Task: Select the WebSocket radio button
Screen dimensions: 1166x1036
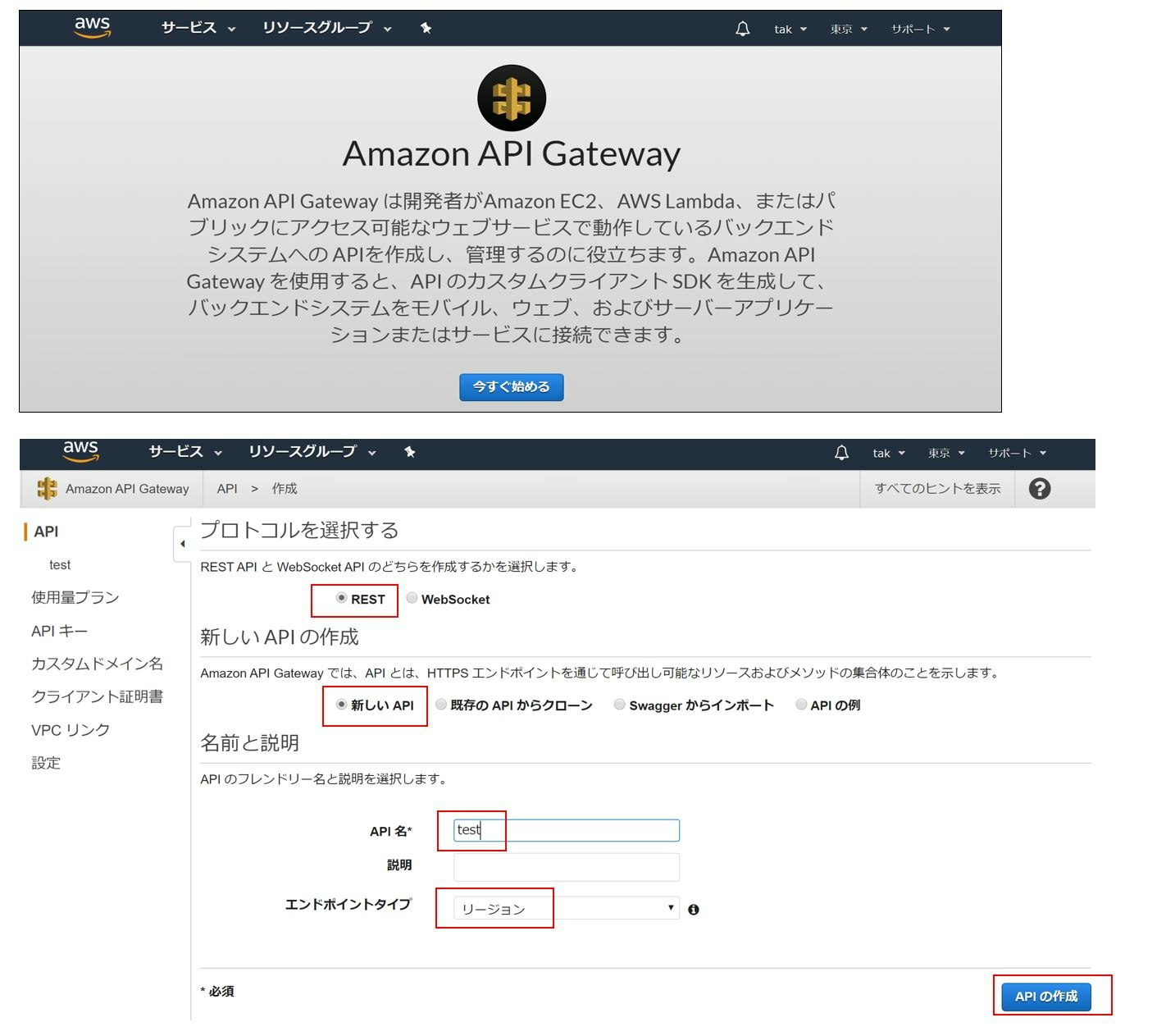Action: (412, 598)
